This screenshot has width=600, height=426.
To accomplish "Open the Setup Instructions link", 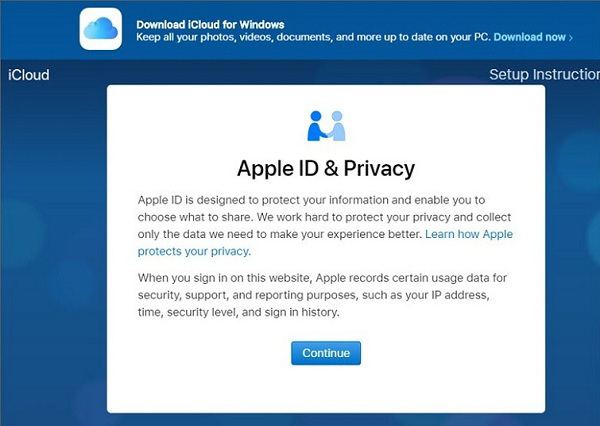I will point(543,75).
